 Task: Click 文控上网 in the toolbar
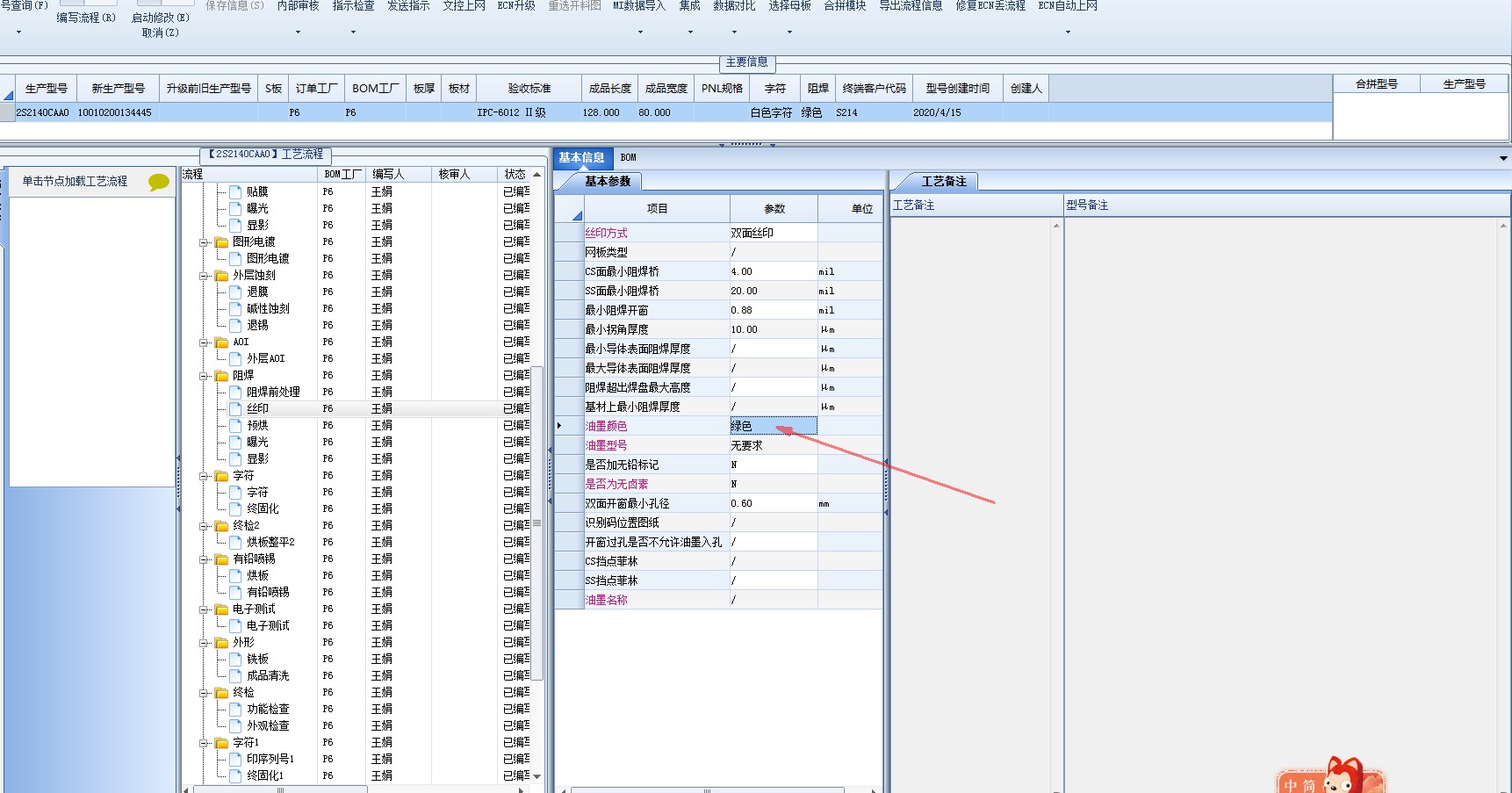tap(464, 6)
